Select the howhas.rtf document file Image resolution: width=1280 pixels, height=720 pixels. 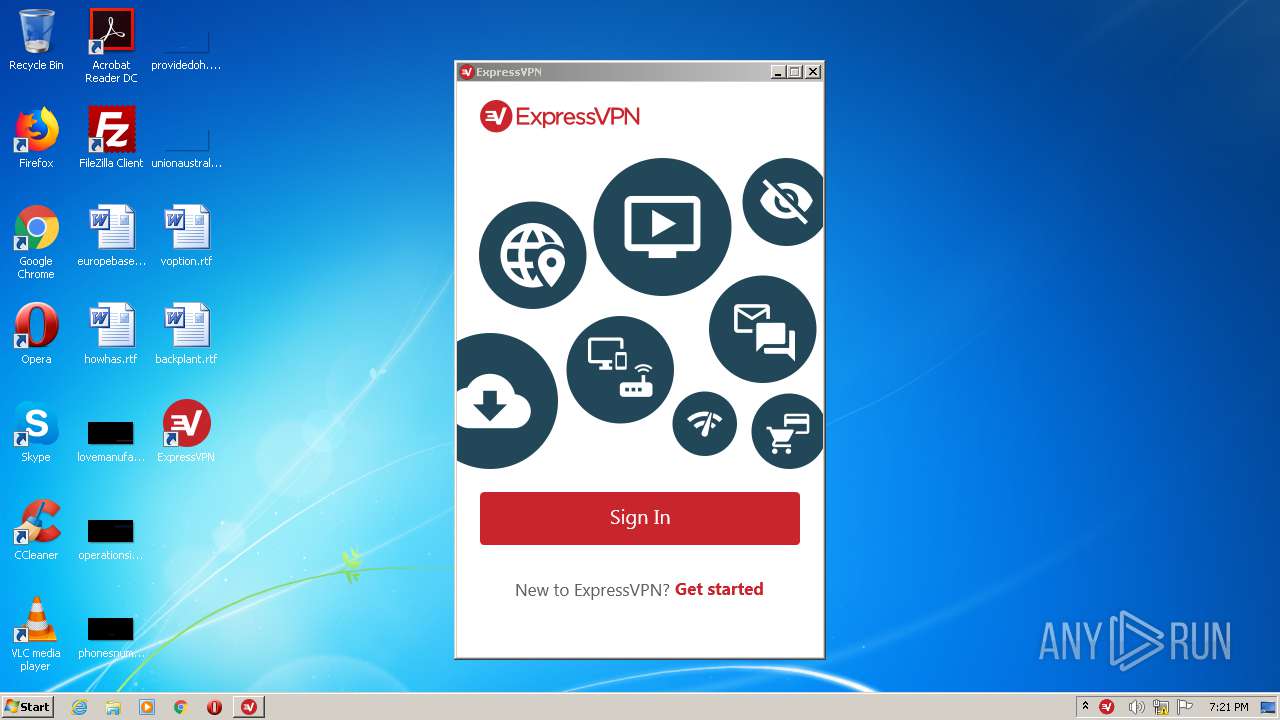click(x=111, y=334)
